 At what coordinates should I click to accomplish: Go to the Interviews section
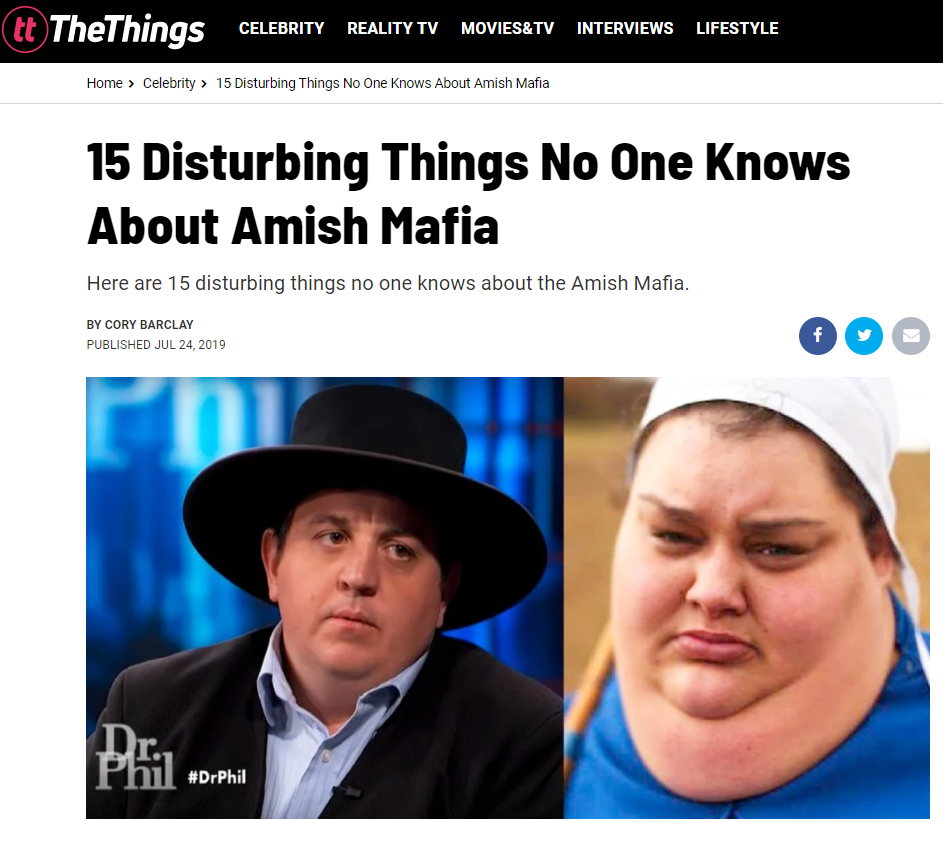coord(625,28)
